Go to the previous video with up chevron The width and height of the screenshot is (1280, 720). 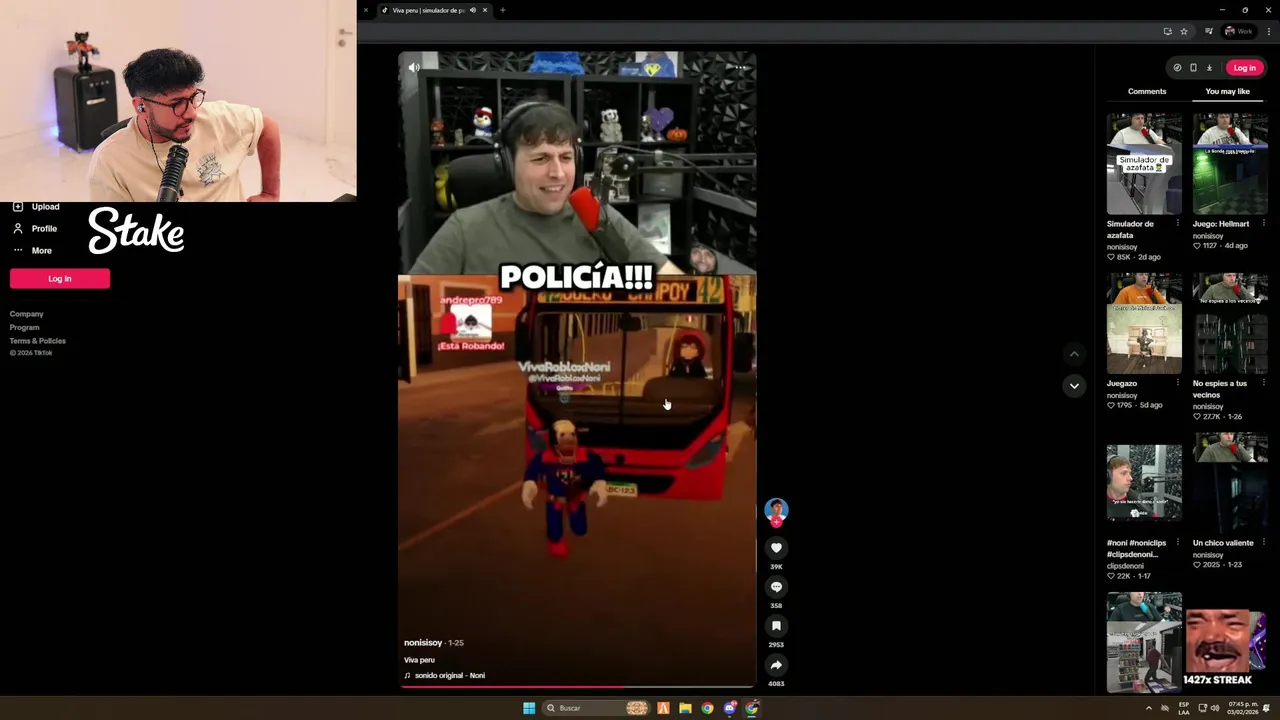click(x=1074, y=354)
